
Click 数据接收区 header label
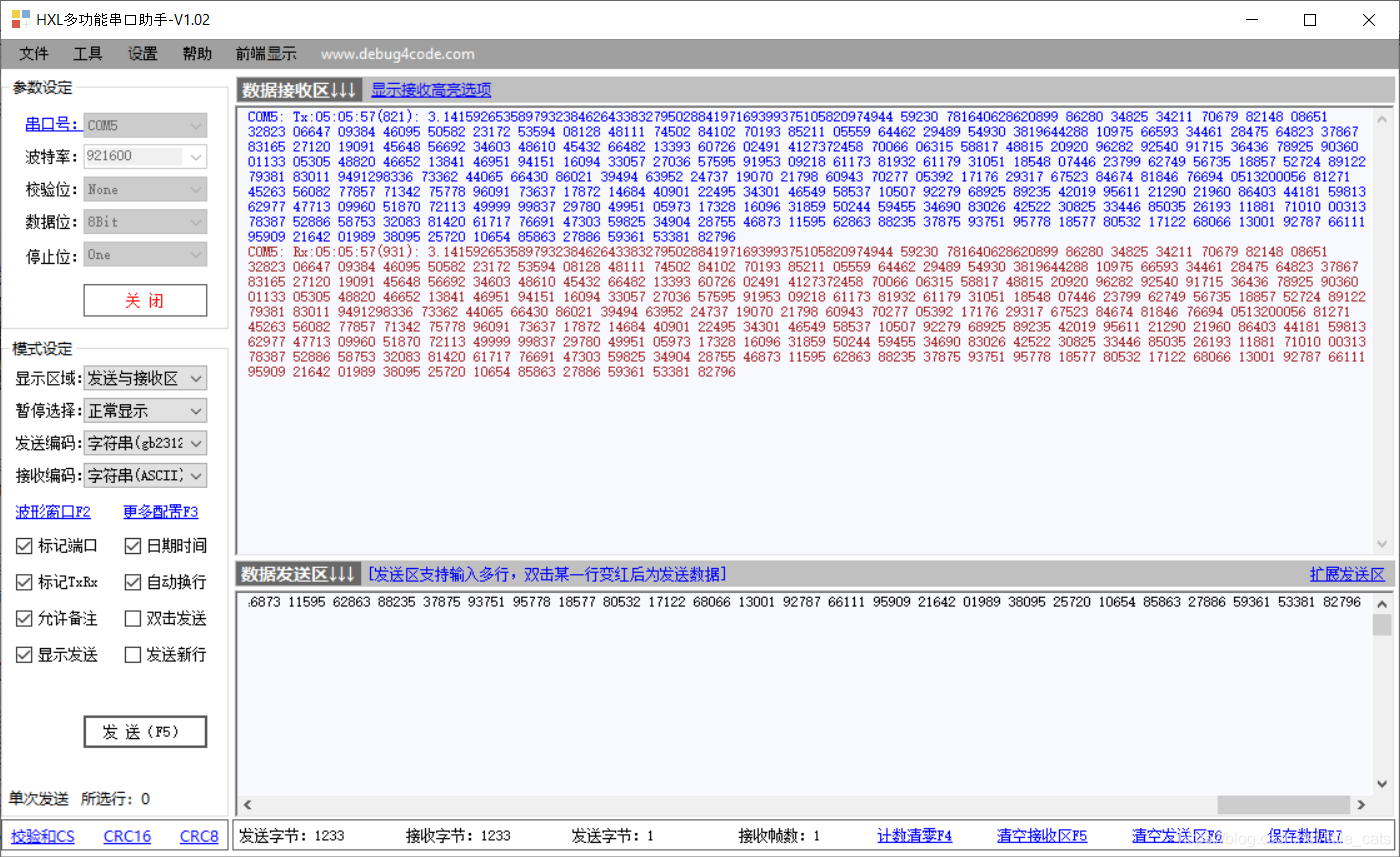pos(298,90)
